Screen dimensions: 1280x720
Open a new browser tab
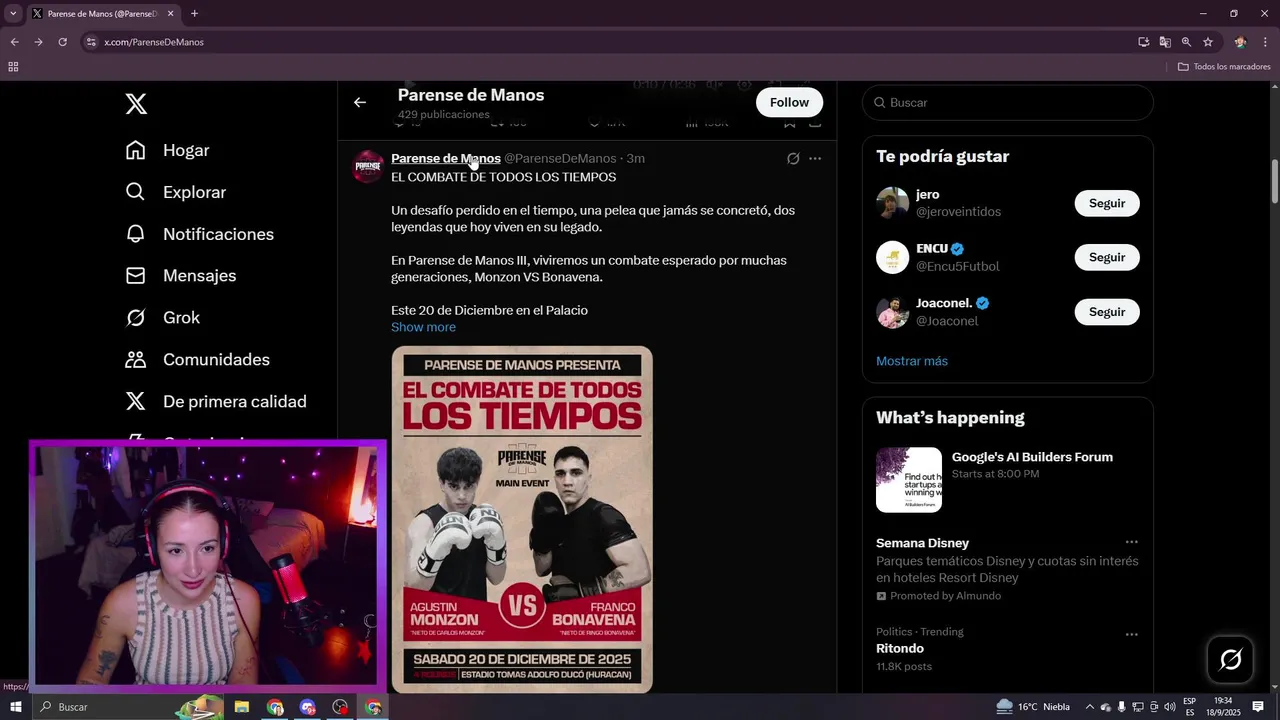(194, 14)
